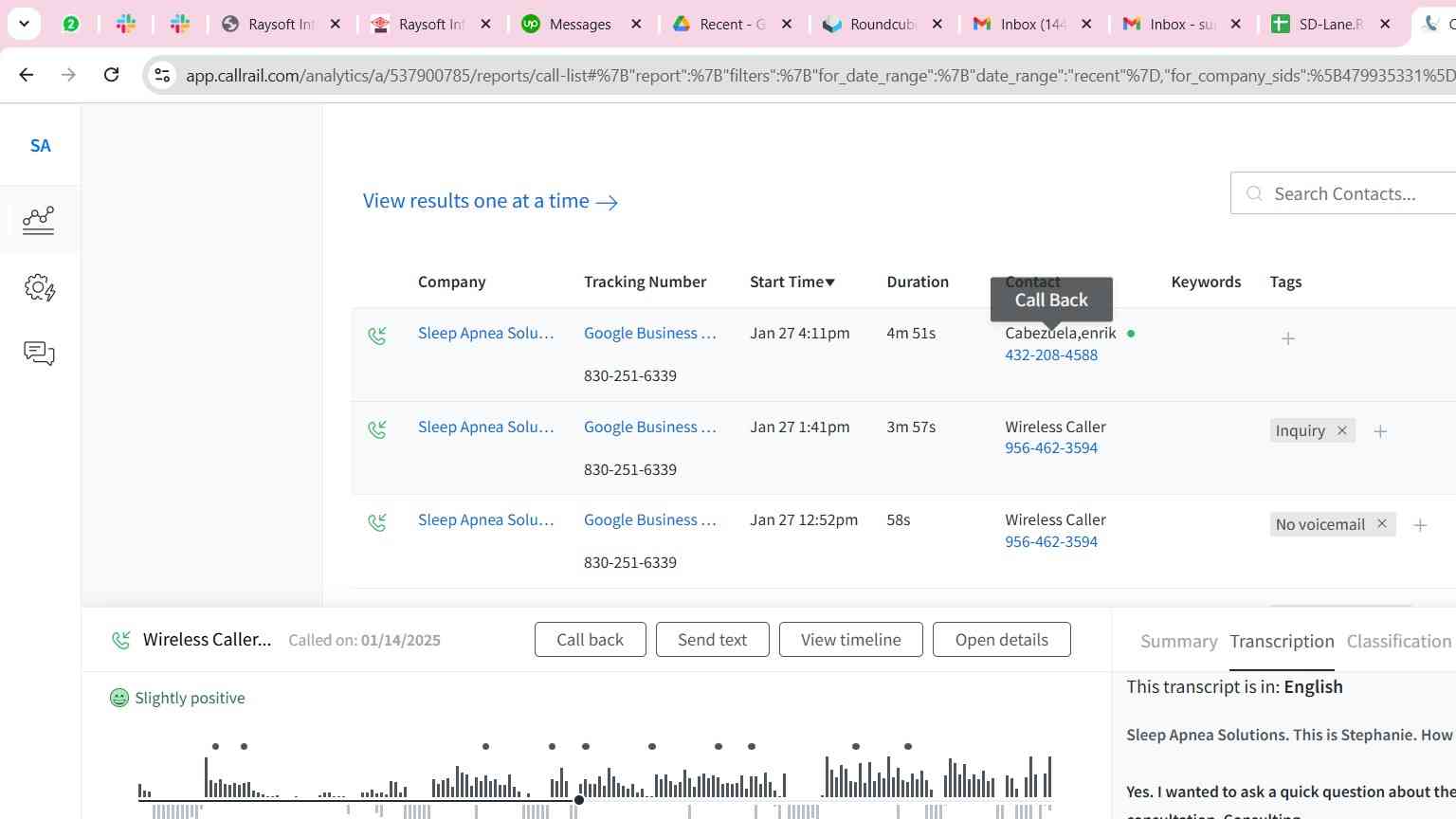
Task: Open the browser tab search dropdown
Action: (x=24, y=24)
